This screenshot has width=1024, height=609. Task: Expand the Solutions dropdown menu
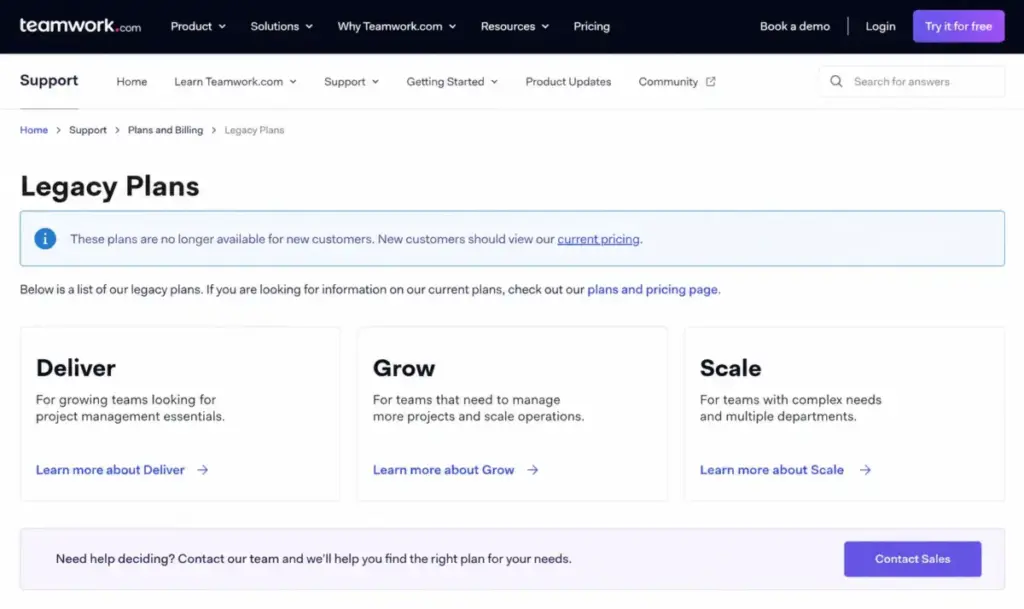click(x=281, y=26)
